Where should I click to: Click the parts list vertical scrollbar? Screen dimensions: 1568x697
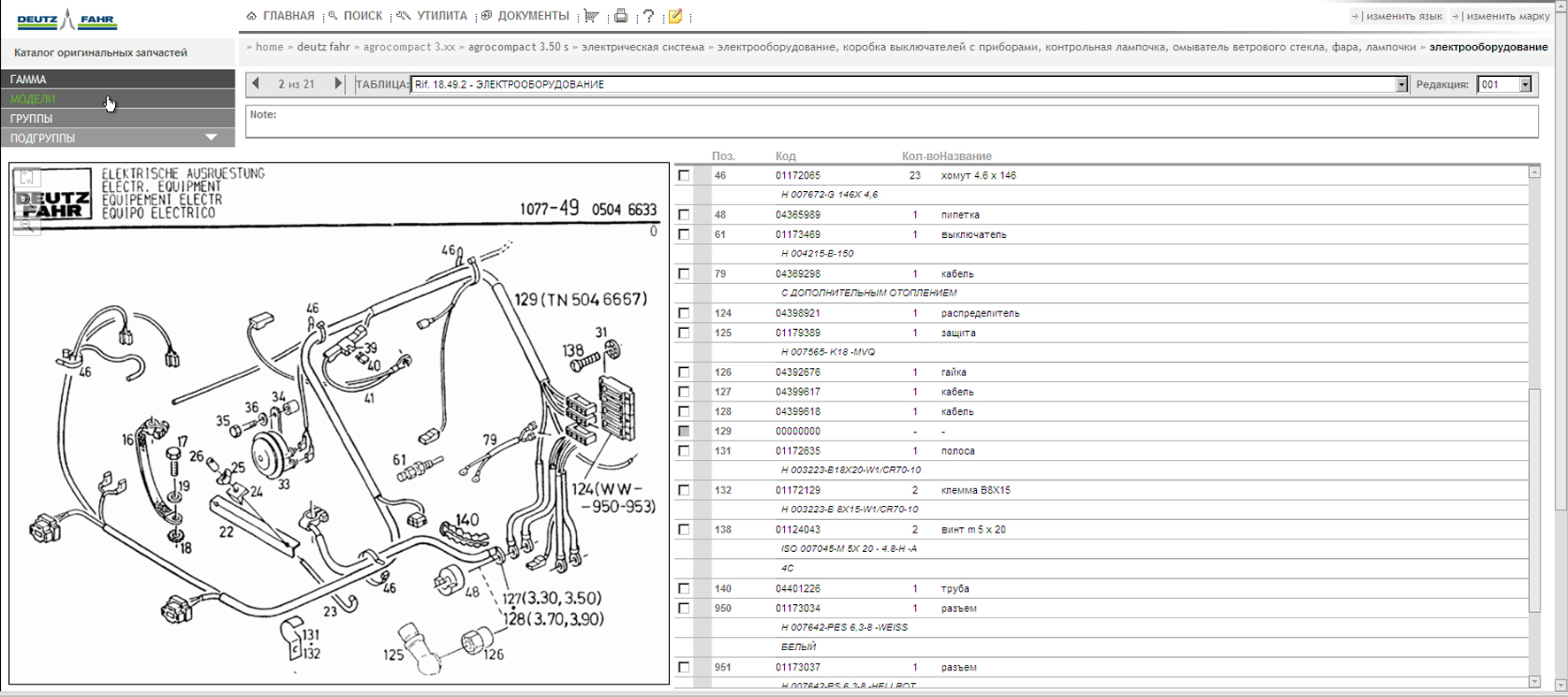click(1534, 500)
